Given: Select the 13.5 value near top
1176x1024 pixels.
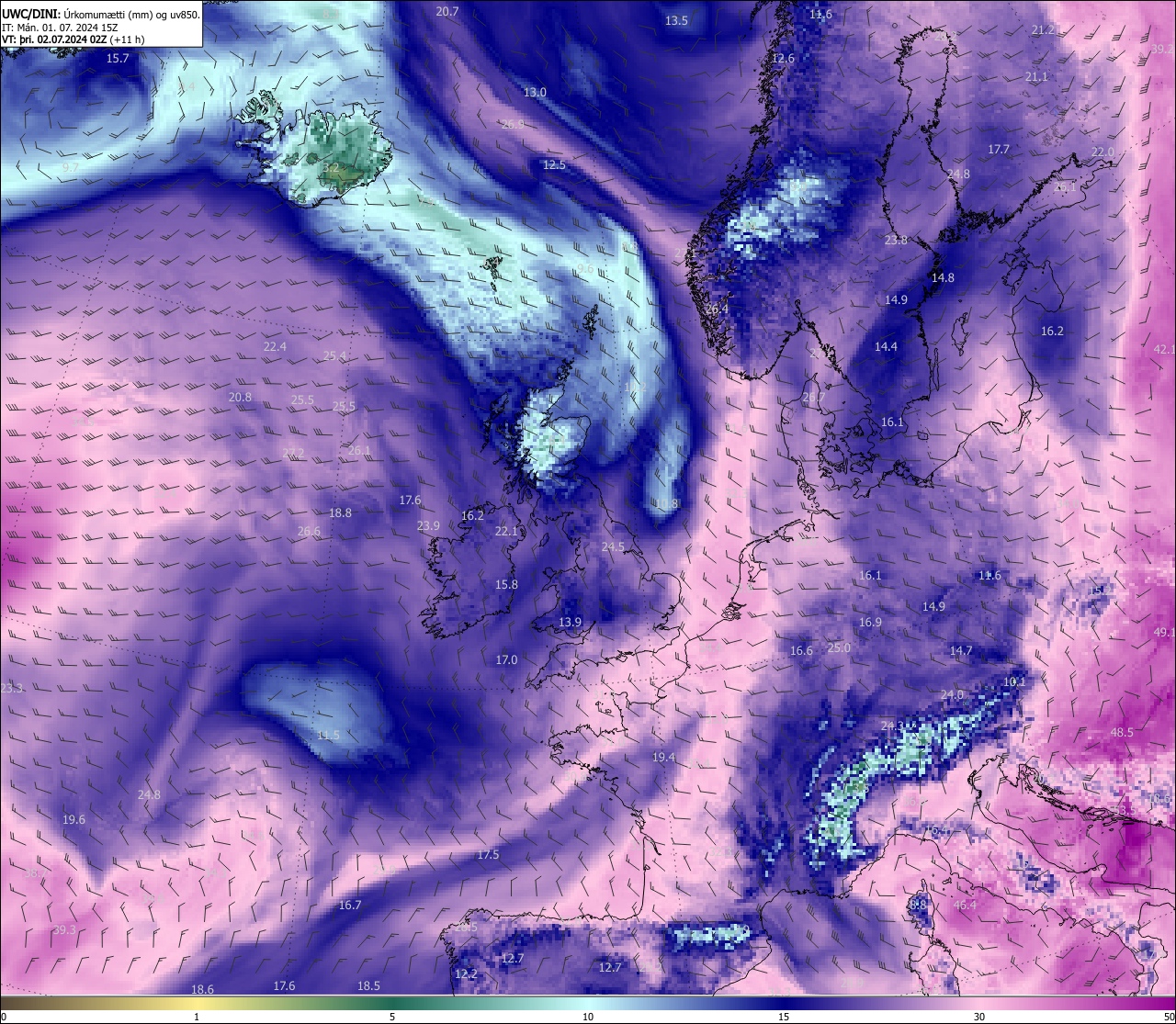Looking at the screenshot, I should [676, 20].
